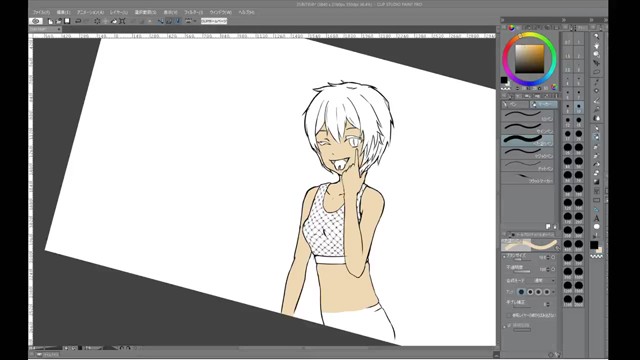
Task: Select the fourth (strong) anti-aliasing option
Action: 547,292
